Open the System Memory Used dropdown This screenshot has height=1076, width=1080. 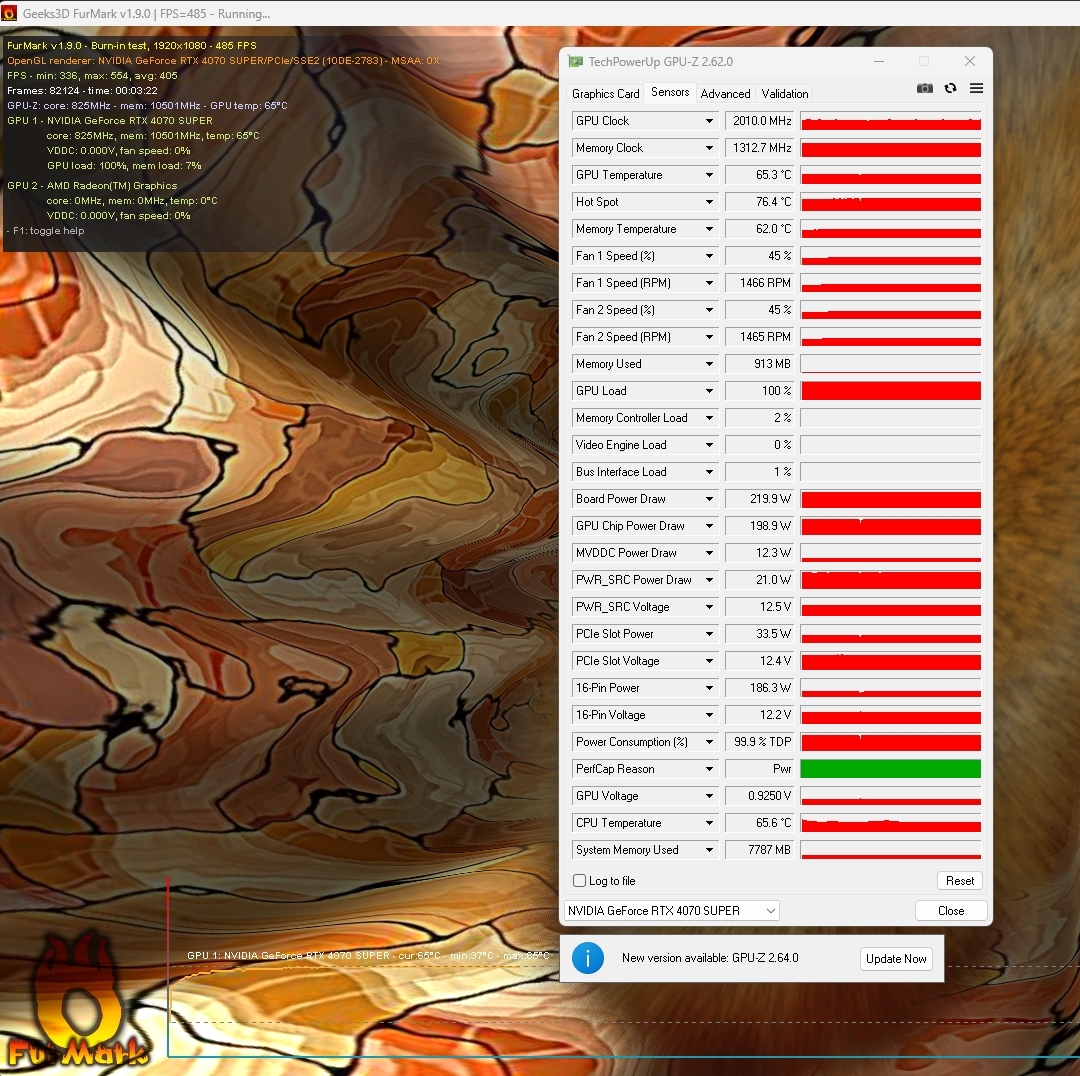pos(709,850)
